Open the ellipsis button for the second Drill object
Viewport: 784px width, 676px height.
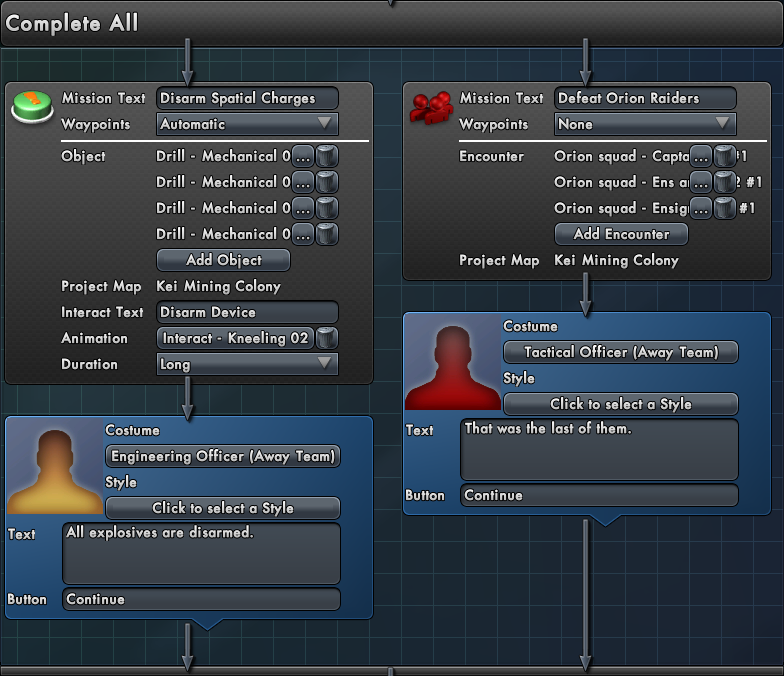[x=303, y=182]
